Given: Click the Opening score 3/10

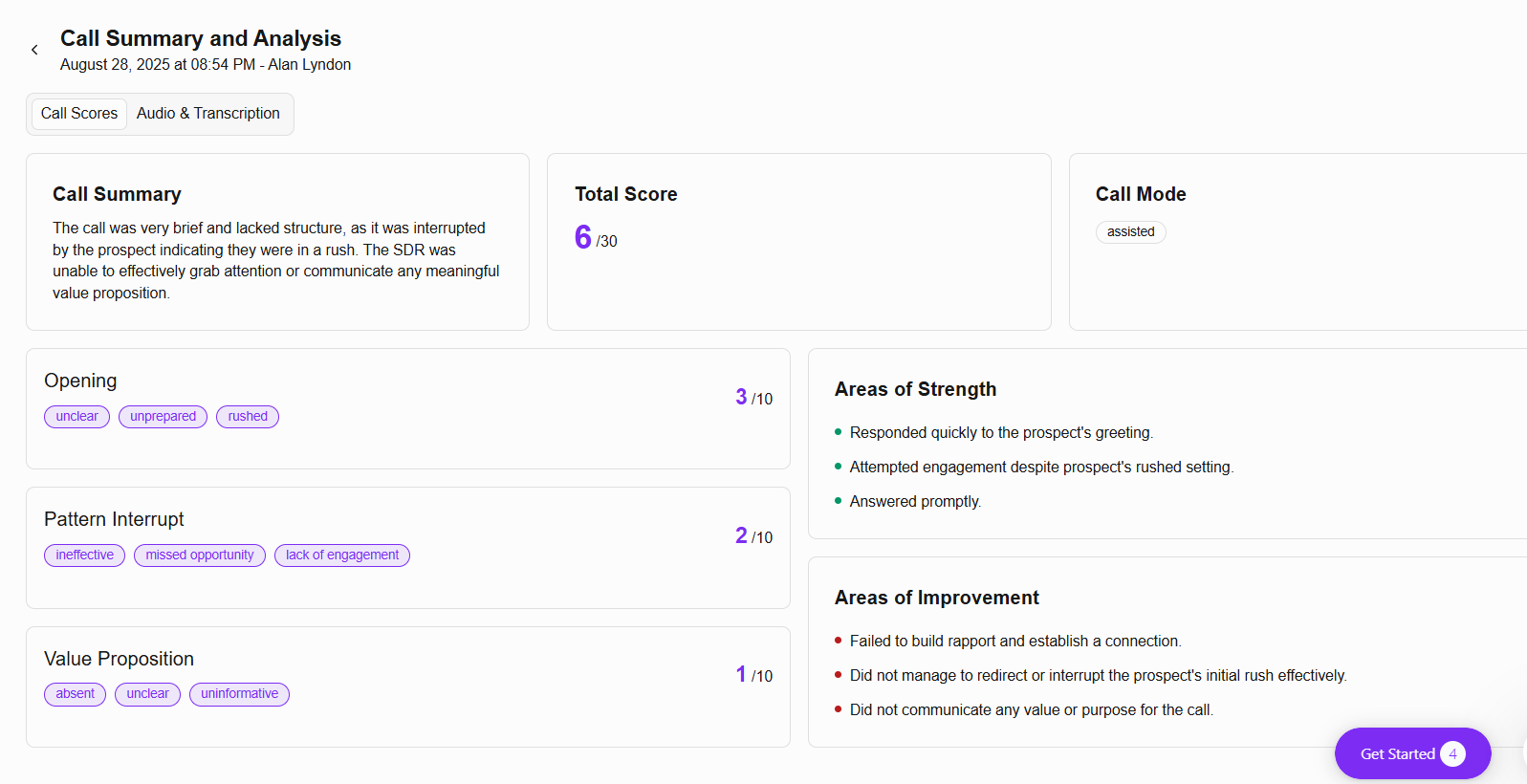Looking at the screenshot, I should (x=753, y=397).
